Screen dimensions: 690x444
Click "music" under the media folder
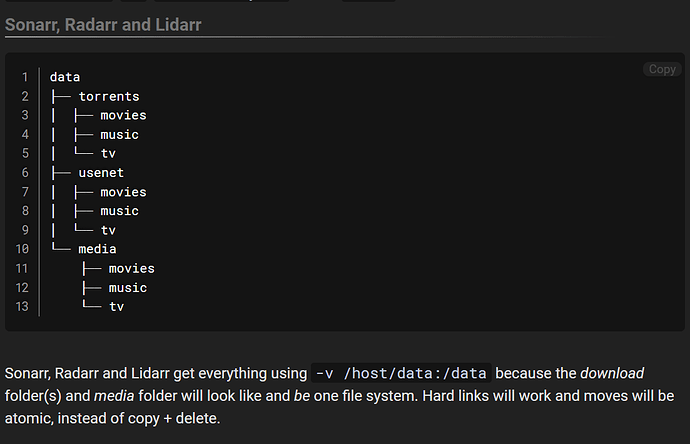pyautogui.click(x=128, y=288)
